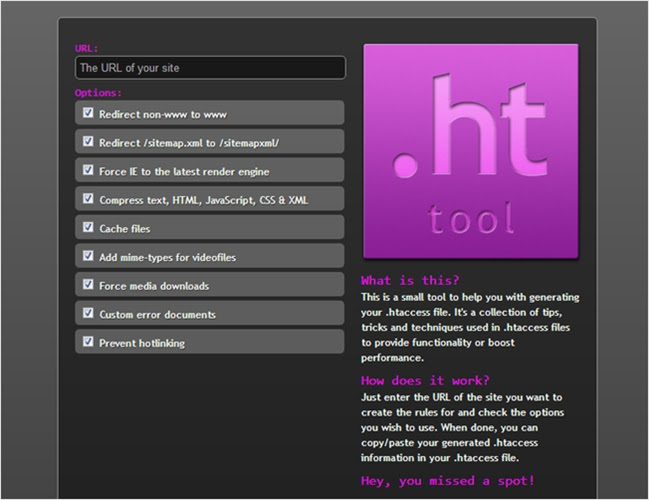Click 'Hey, you missed a spot!' heading
649x500 pixels.
point(448,481)
